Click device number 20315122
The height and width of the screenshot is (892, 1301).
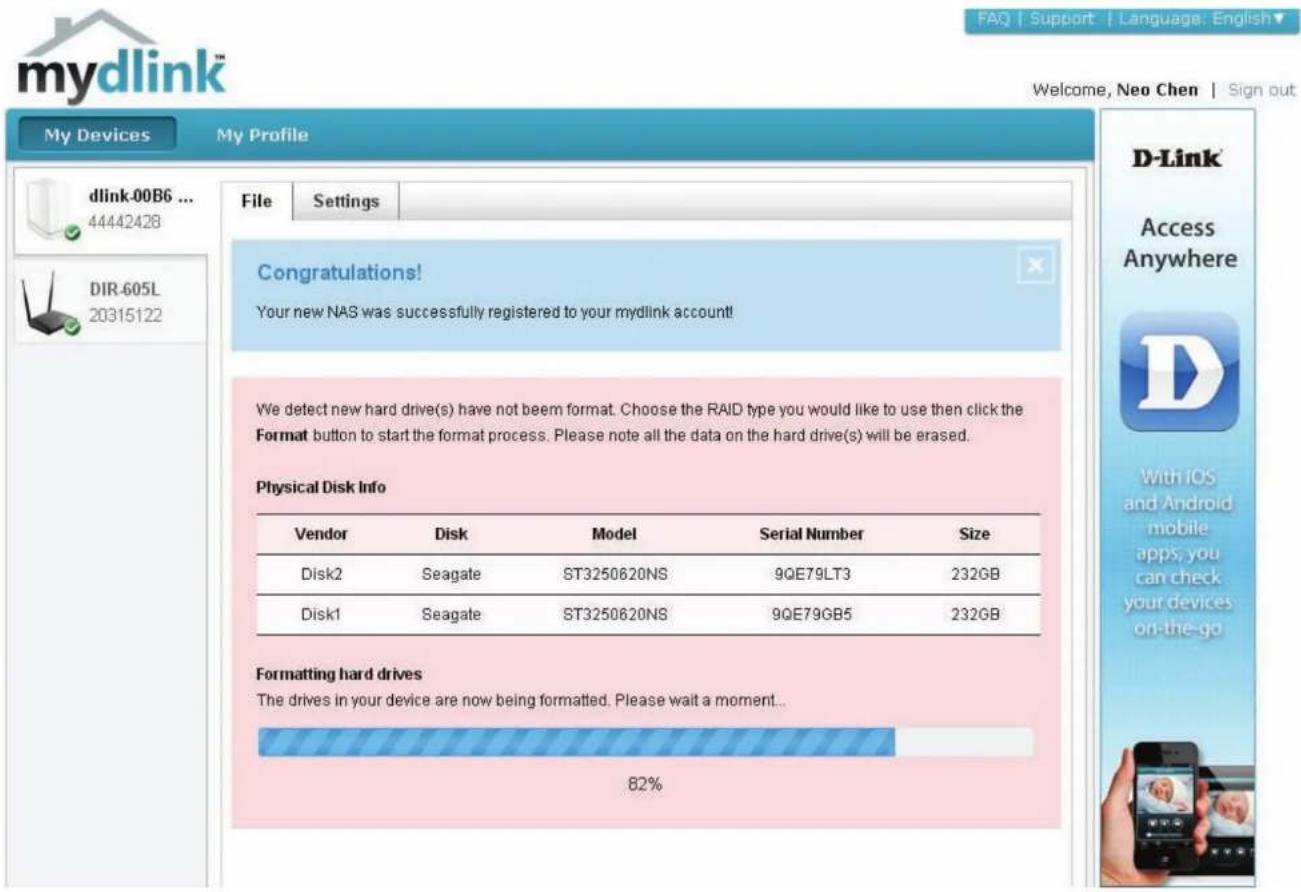tap(124, 316)
